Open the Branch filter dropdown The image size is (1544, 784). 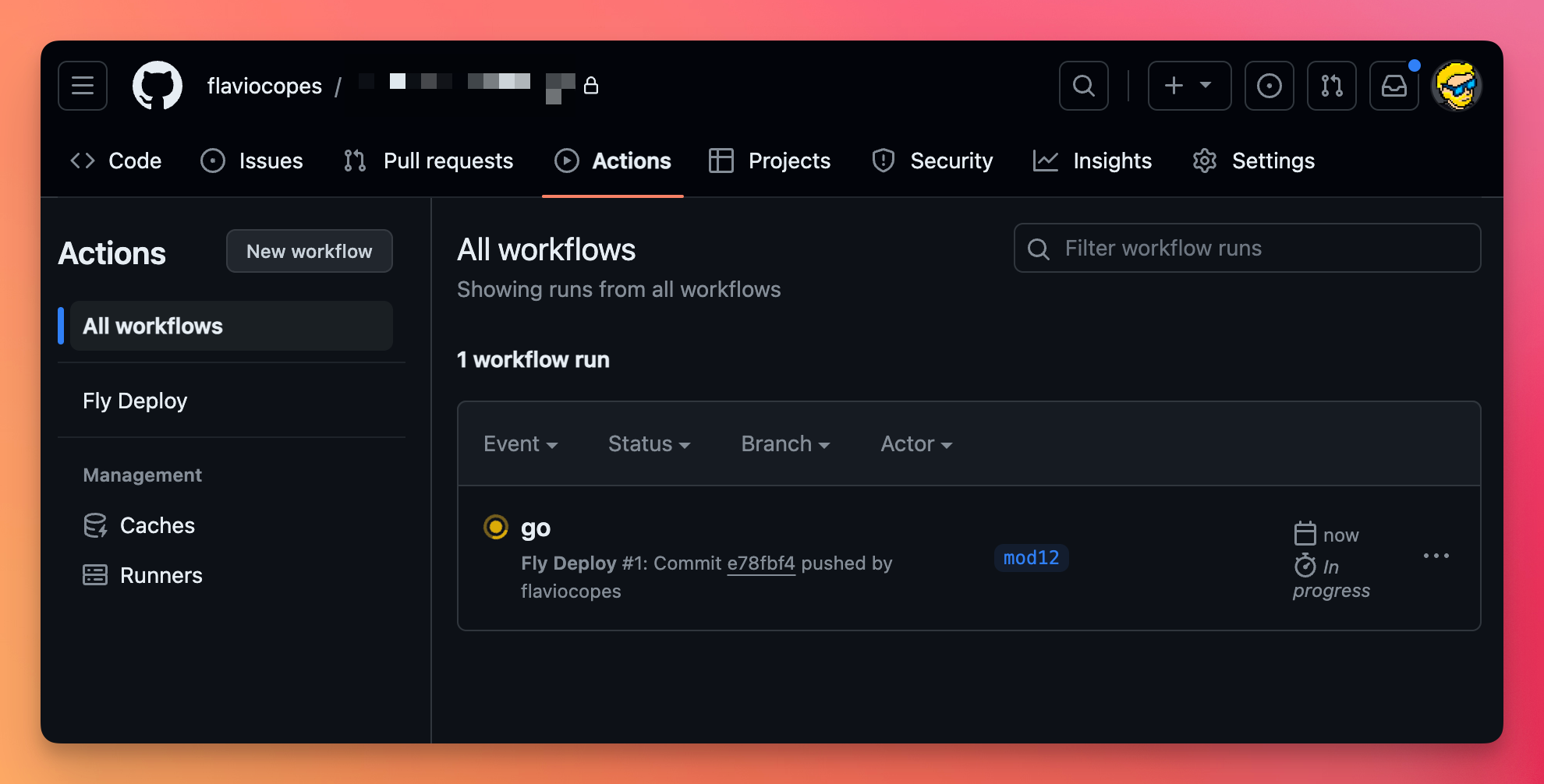coord(785,444)
